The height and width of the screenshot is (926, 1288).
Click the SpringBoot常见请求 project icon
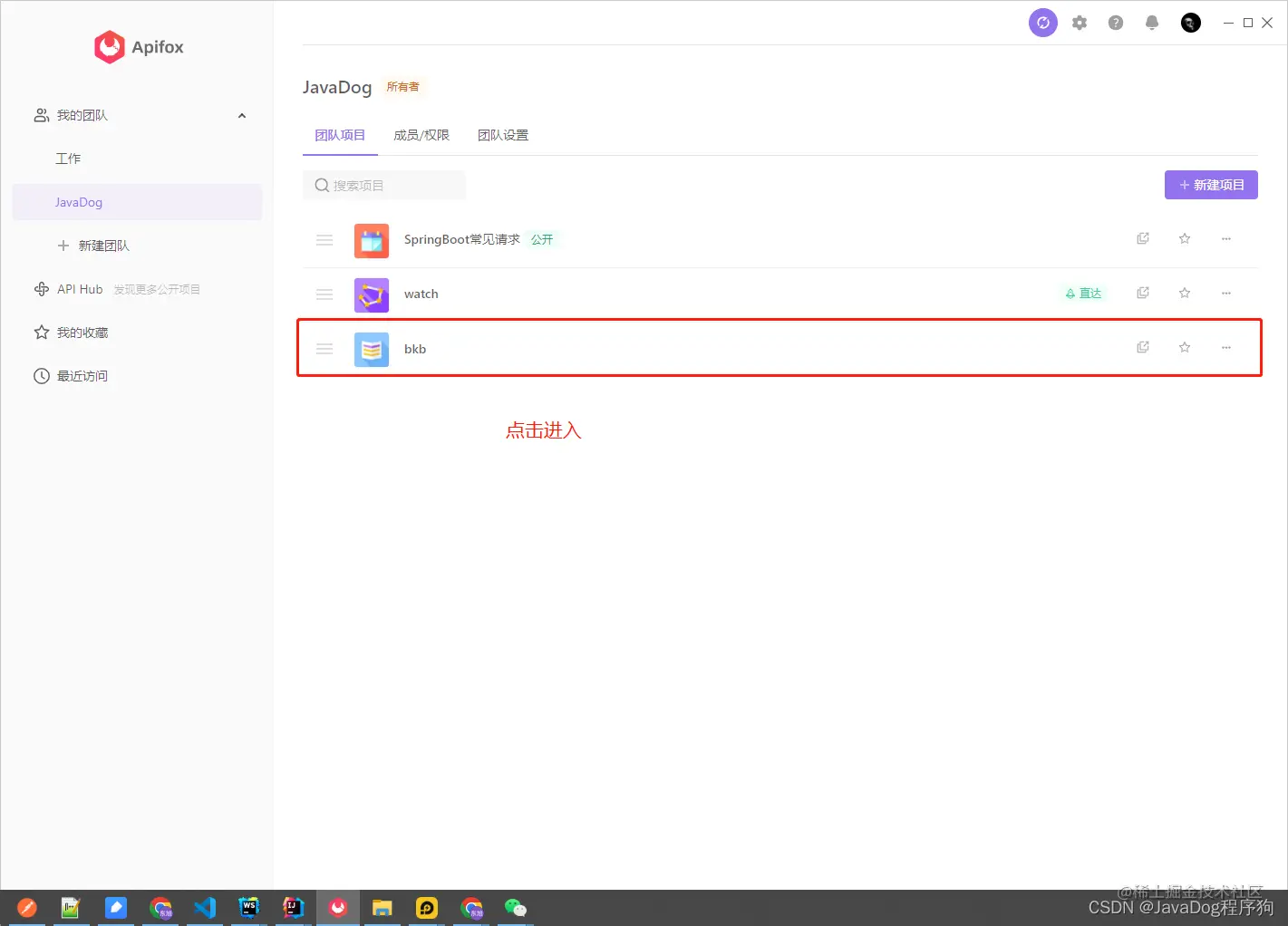pos(372,241)
